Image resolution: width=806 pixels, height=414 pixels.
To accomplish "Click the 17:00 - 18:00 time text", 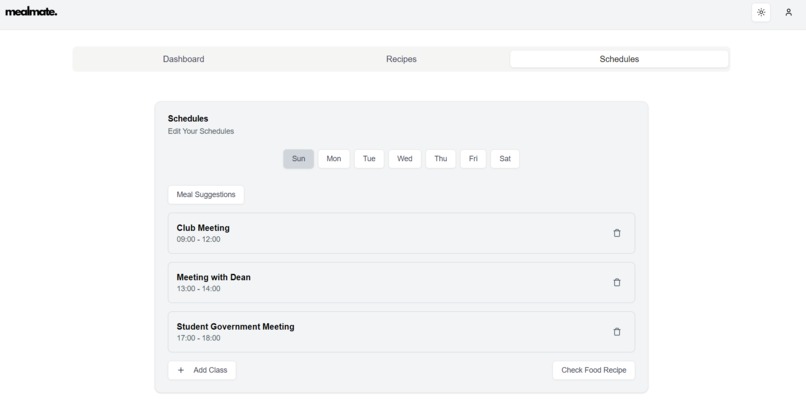I will coord(198,338).
